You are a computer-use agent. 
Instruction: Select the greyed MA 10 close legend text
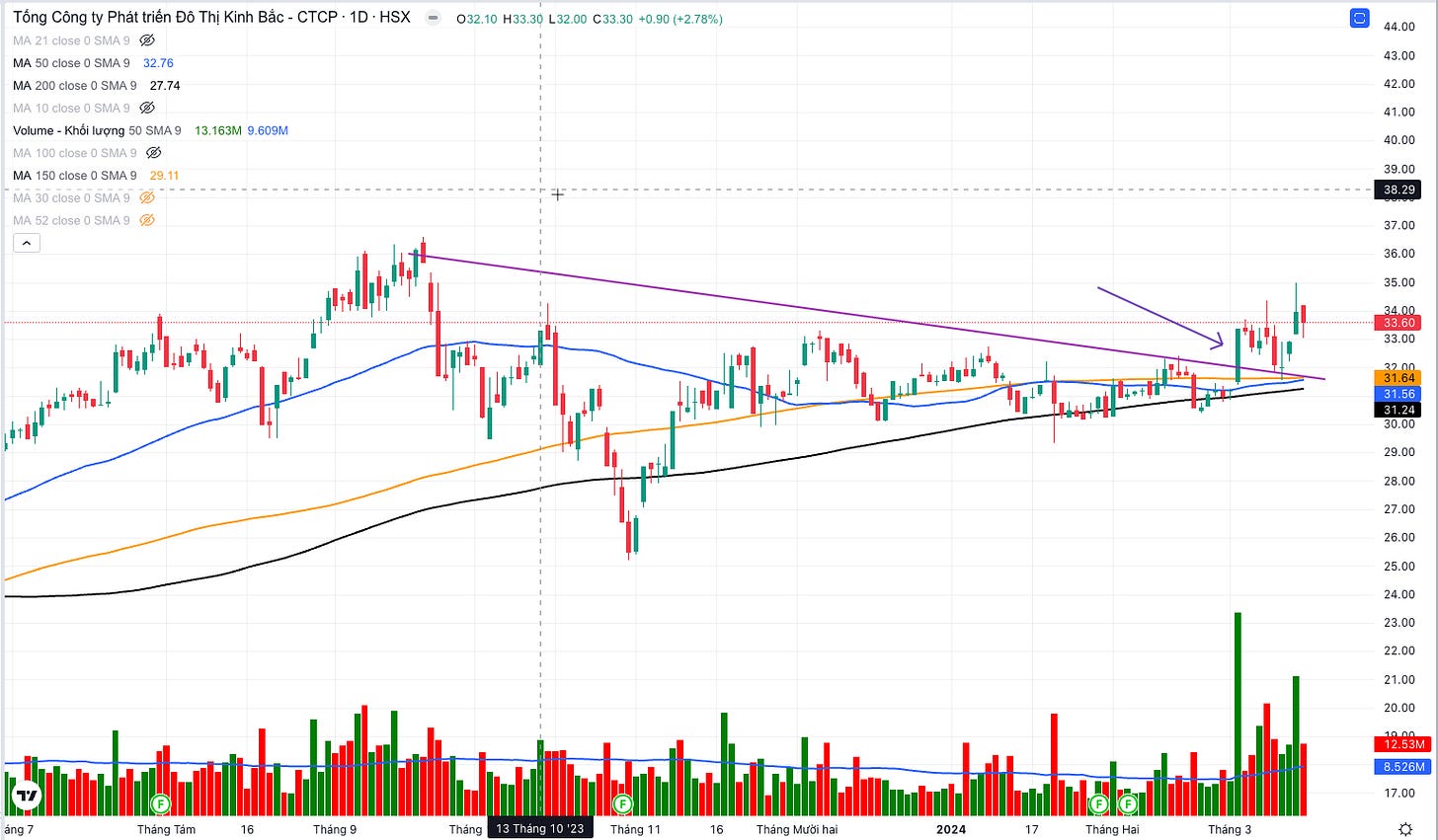pos(71,108)
